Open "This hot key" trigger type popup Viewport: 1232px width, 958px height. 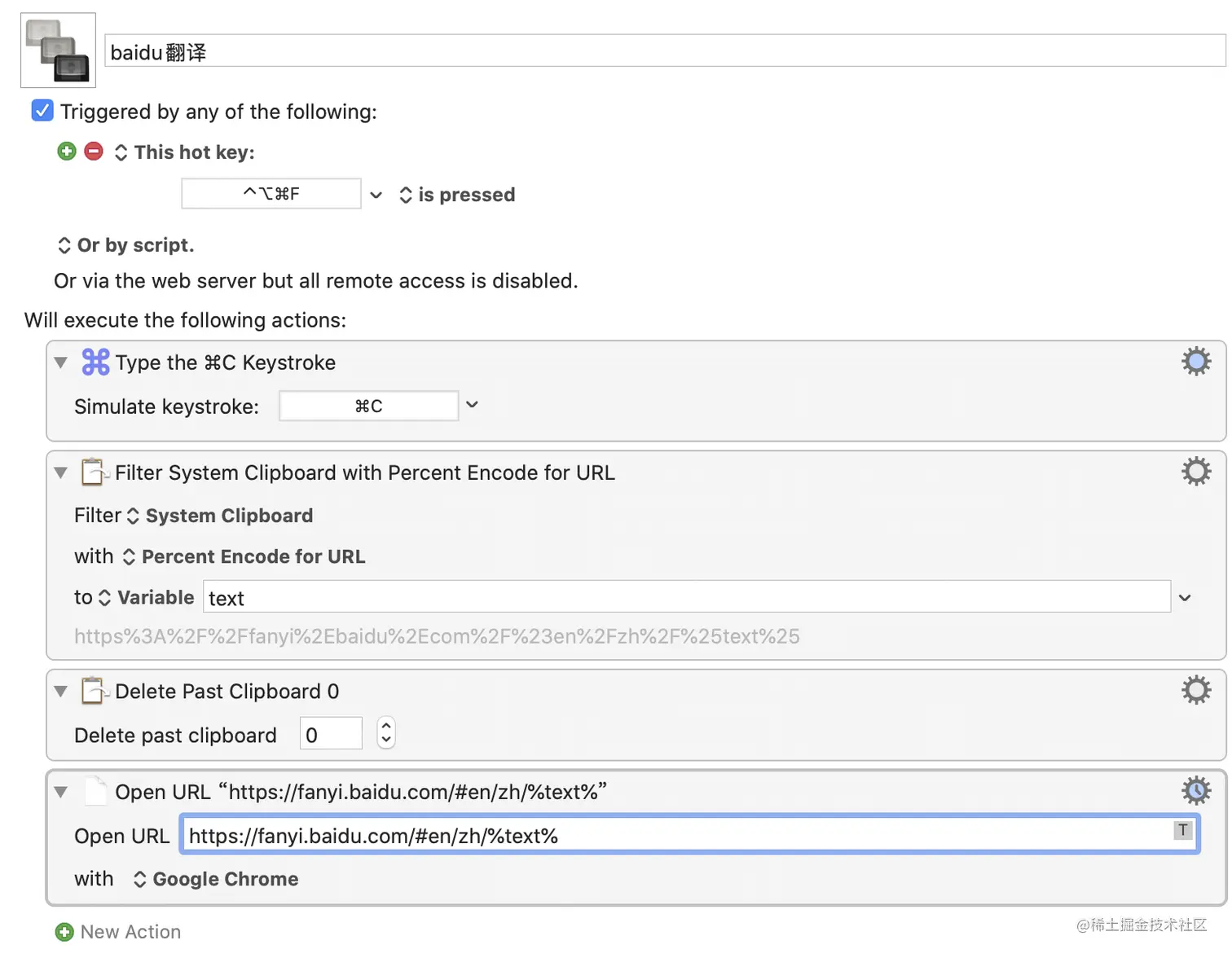(x=185, y=152)
